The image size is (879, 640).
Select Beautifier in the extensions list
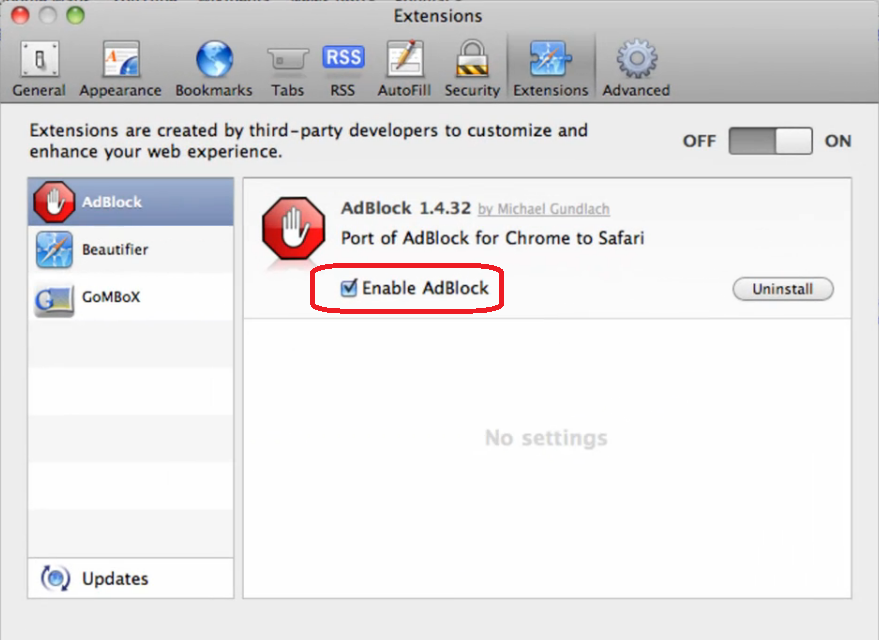[131, 249]
